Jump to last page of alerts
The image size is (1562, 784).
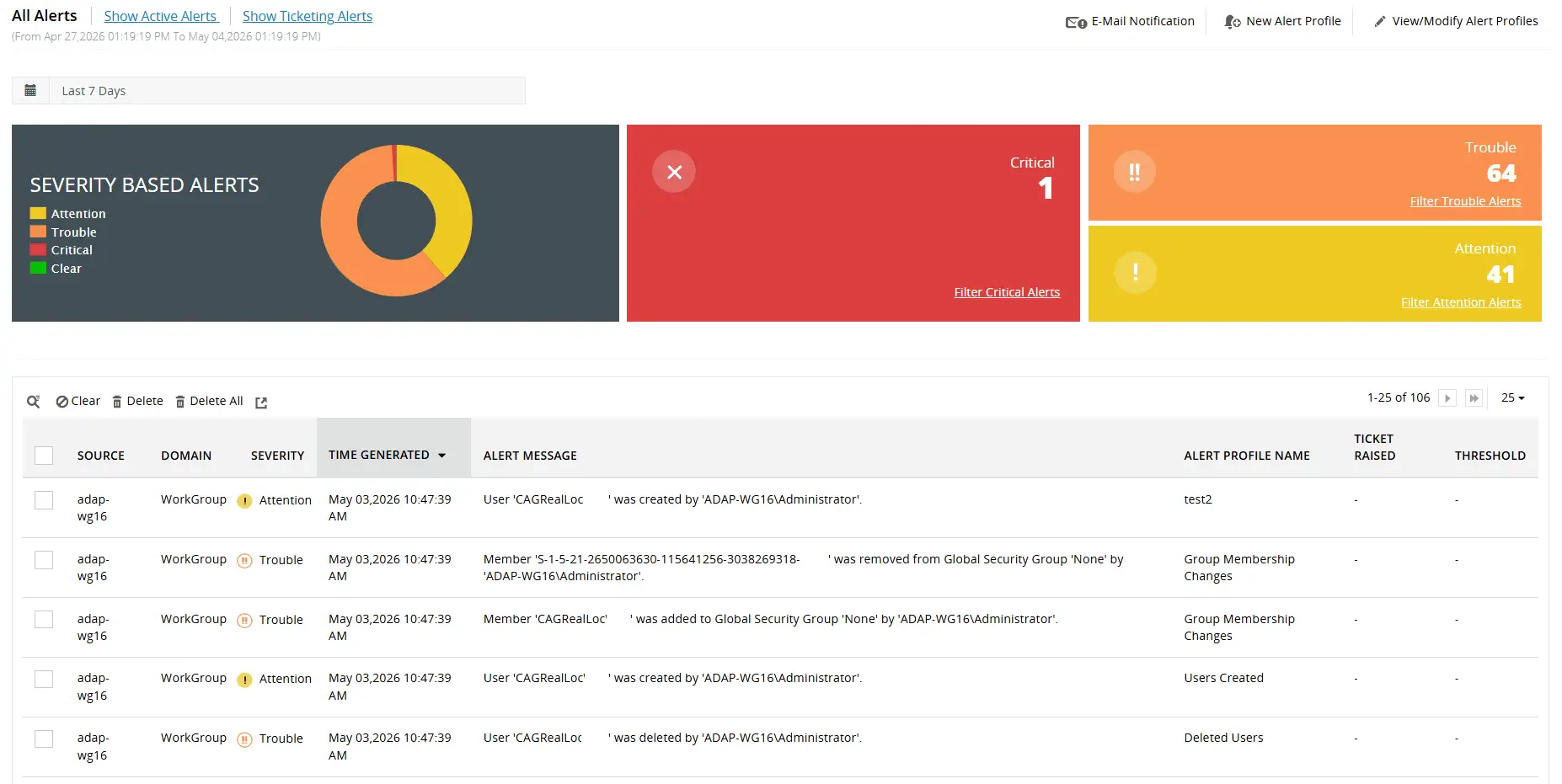pyautogui.click(x=1474, y=398)
